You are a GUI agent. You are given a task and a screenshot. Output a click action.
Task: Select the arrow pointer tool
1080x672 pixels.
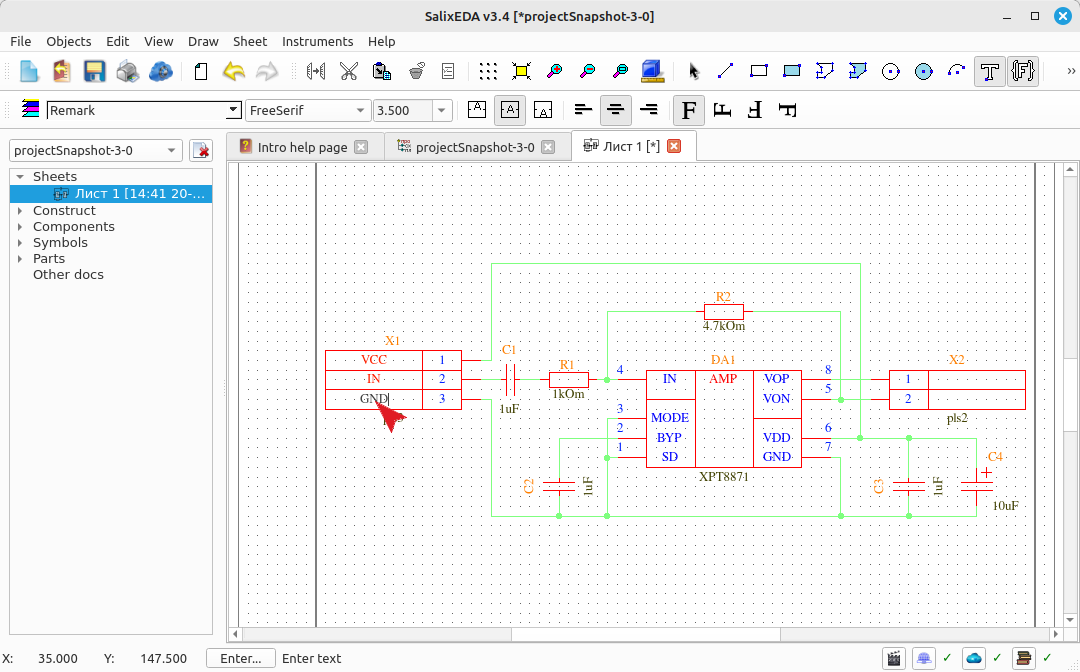click(x=694, y=71)
